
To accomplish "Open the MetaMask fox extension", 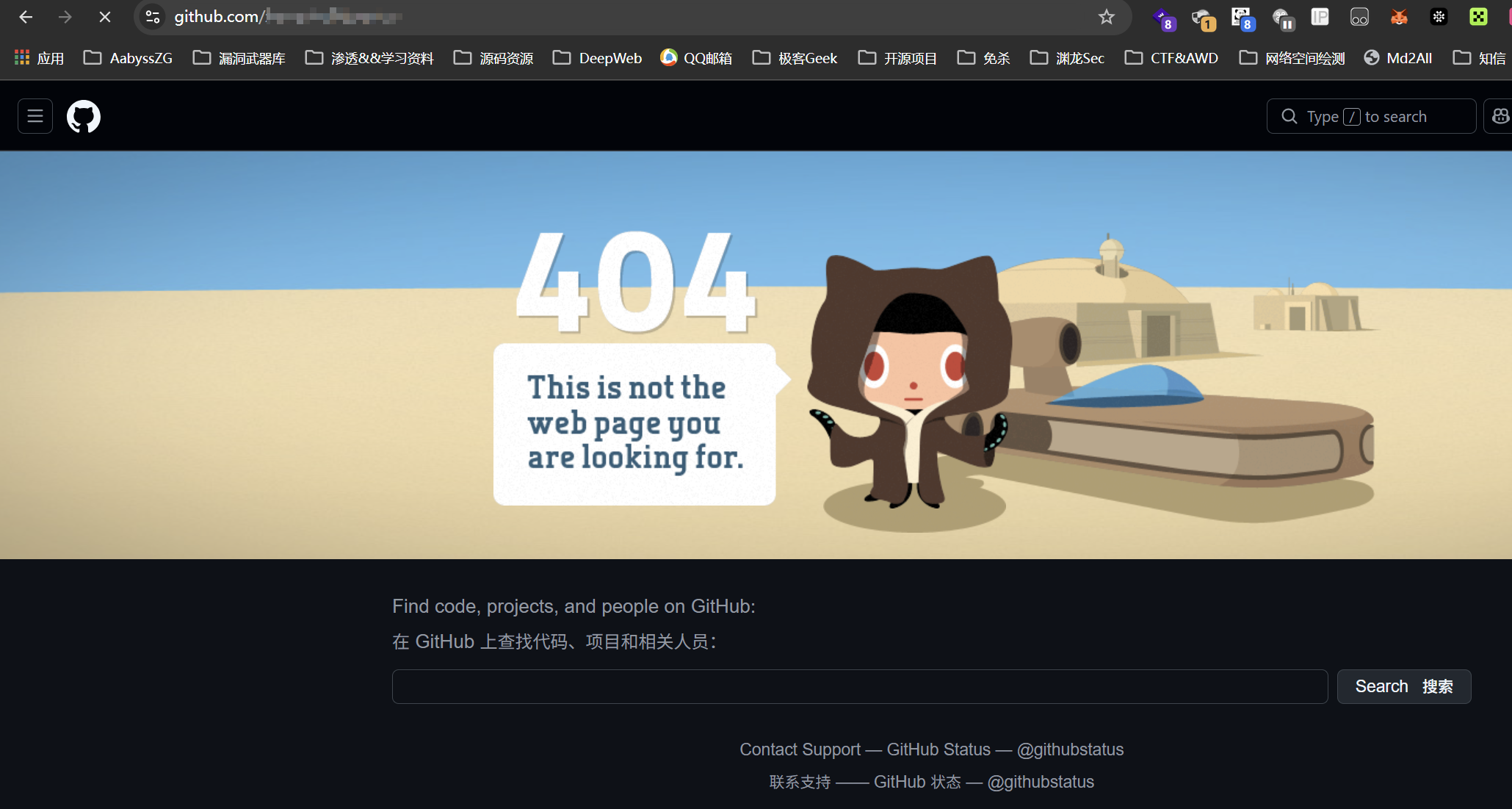I will click(1399, 17).
